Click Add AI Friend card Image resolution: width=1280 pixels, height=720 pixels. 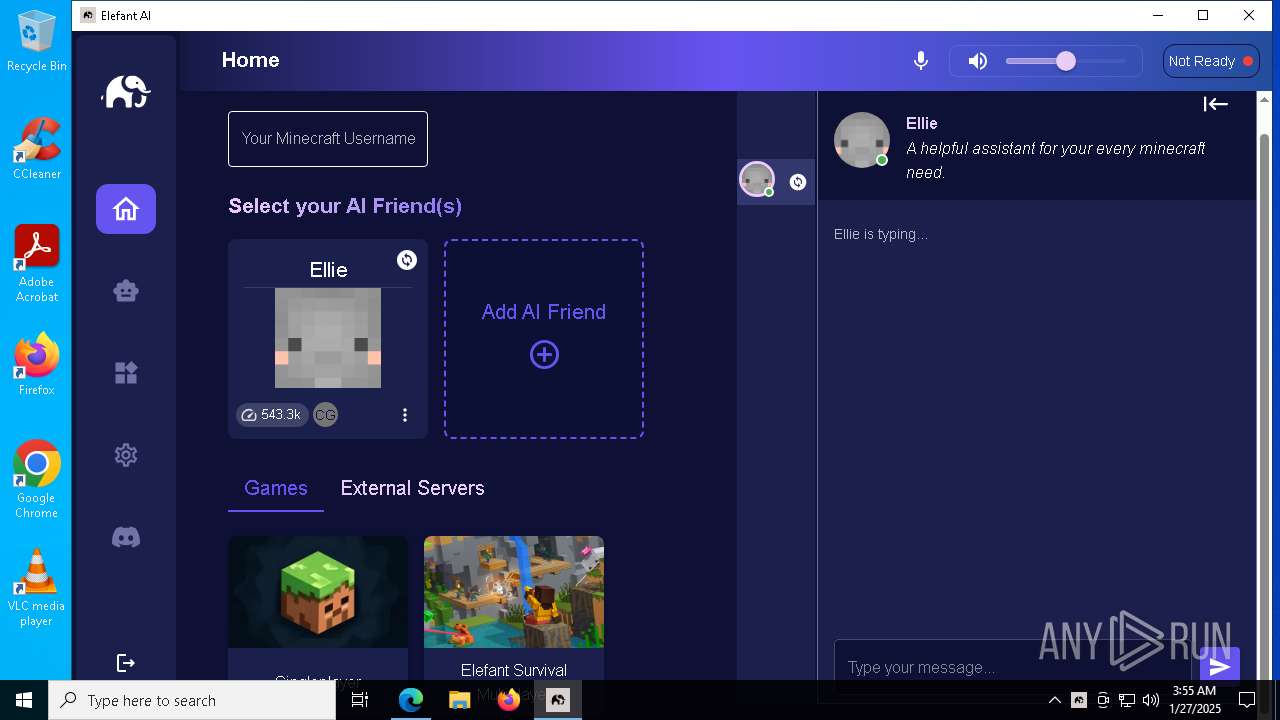tap(544, 339)
